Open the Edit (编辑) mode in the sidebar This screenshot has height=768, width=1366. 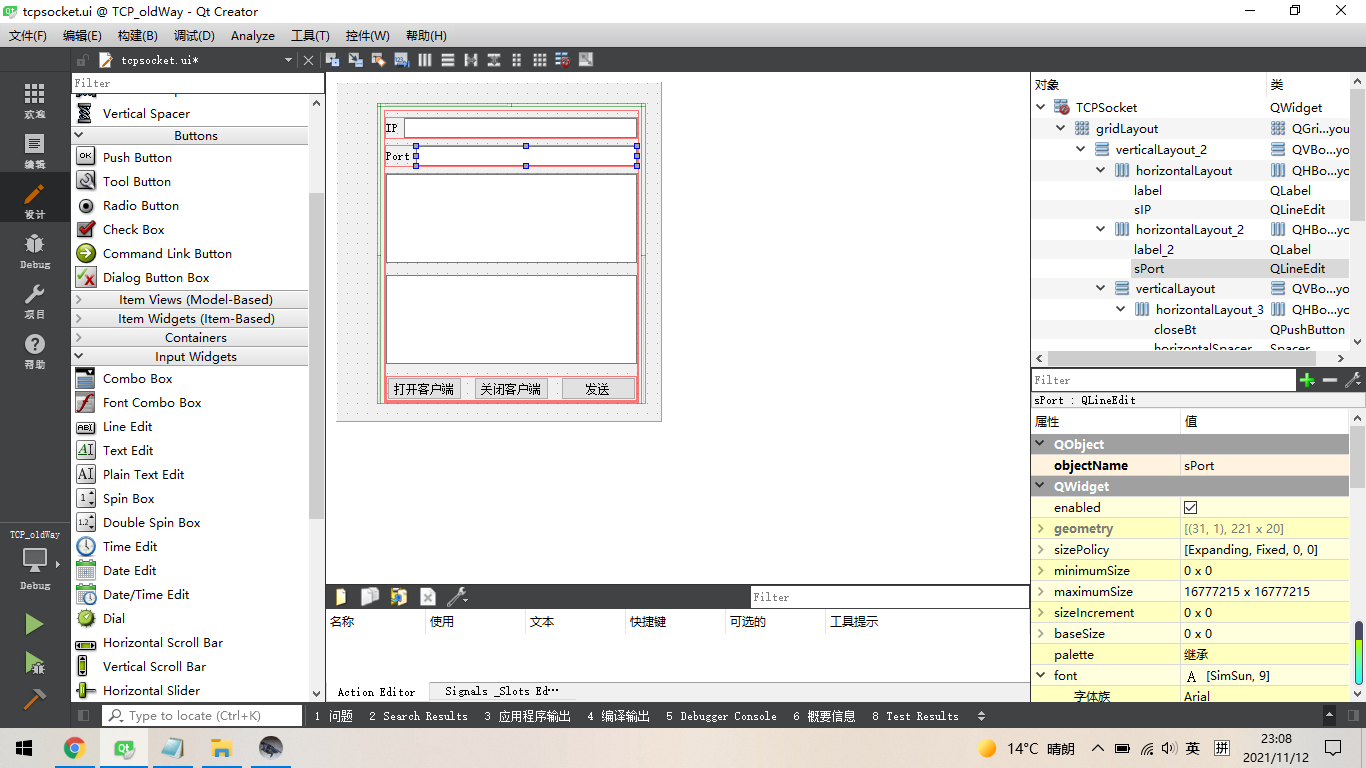pos(35,151)
